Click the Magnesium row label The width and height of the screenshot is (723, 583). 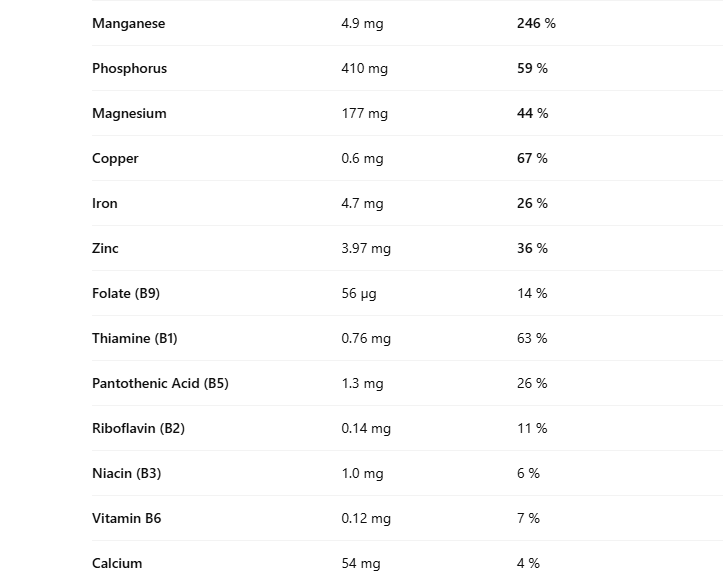pos(129,113)
